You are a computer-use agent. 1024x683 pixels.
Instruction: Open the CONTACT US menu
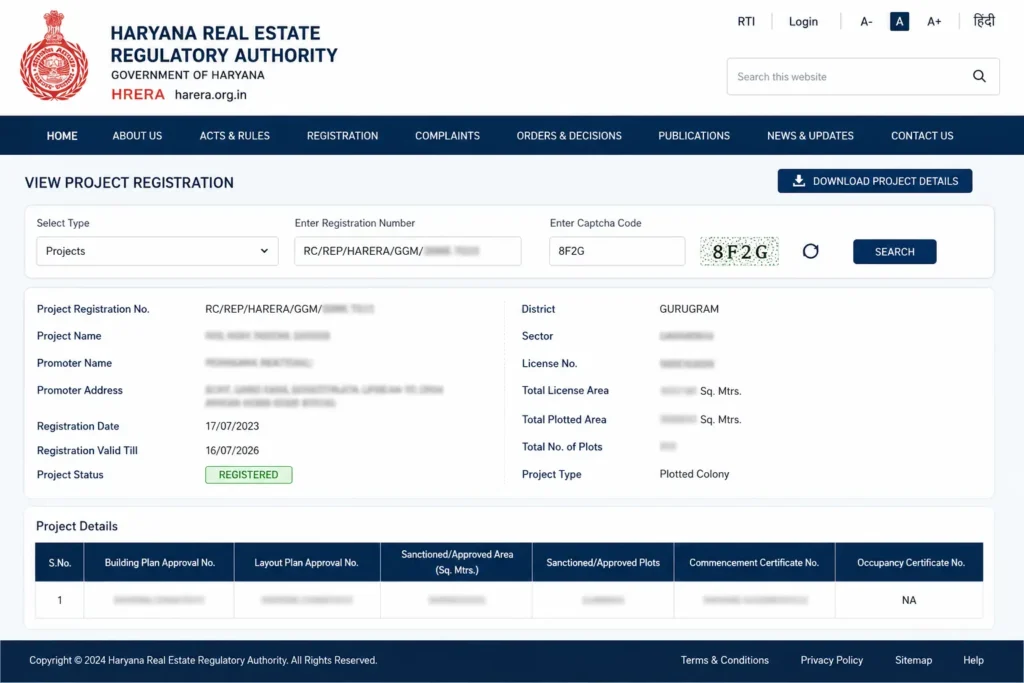coord(922,136)
